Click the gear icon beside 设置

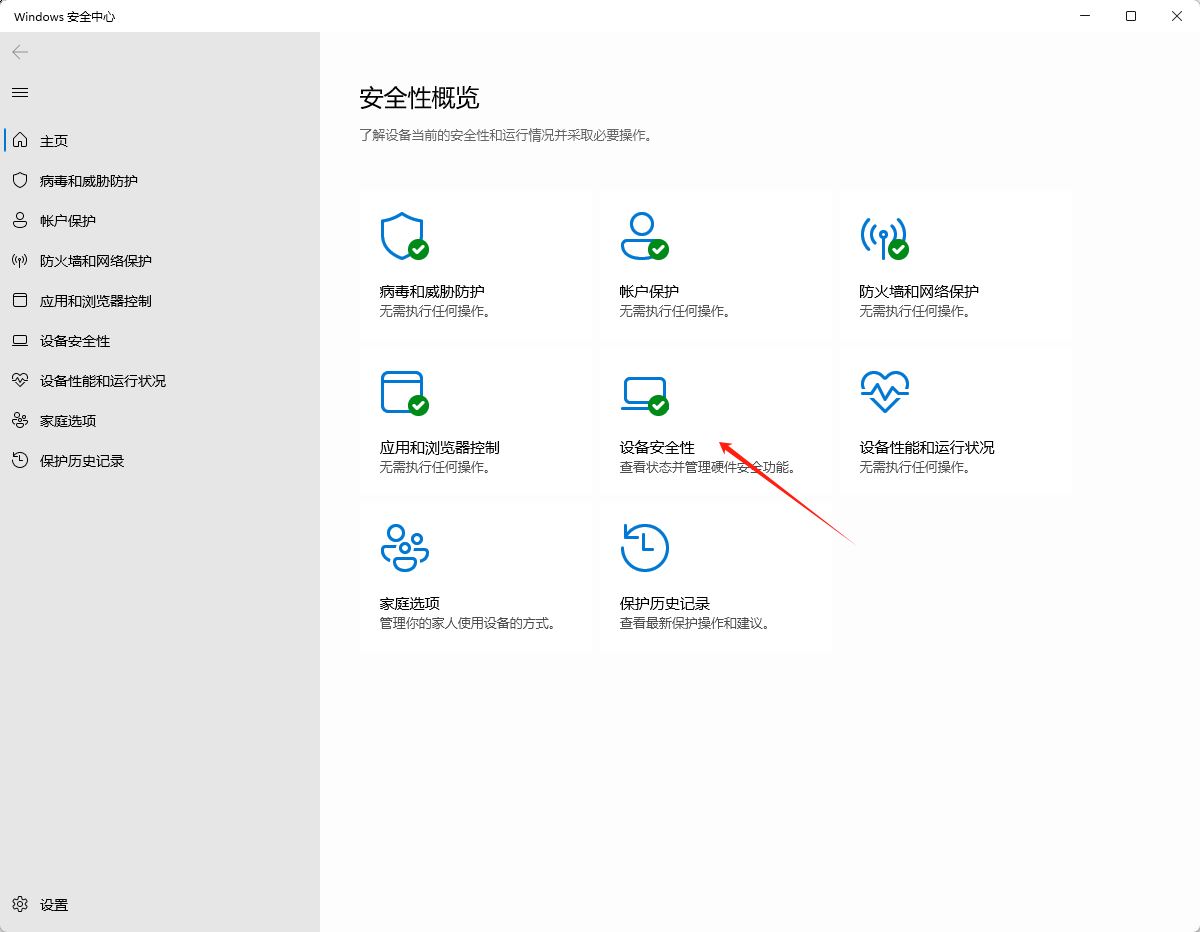pyautogui.click(x=20, y=904)
